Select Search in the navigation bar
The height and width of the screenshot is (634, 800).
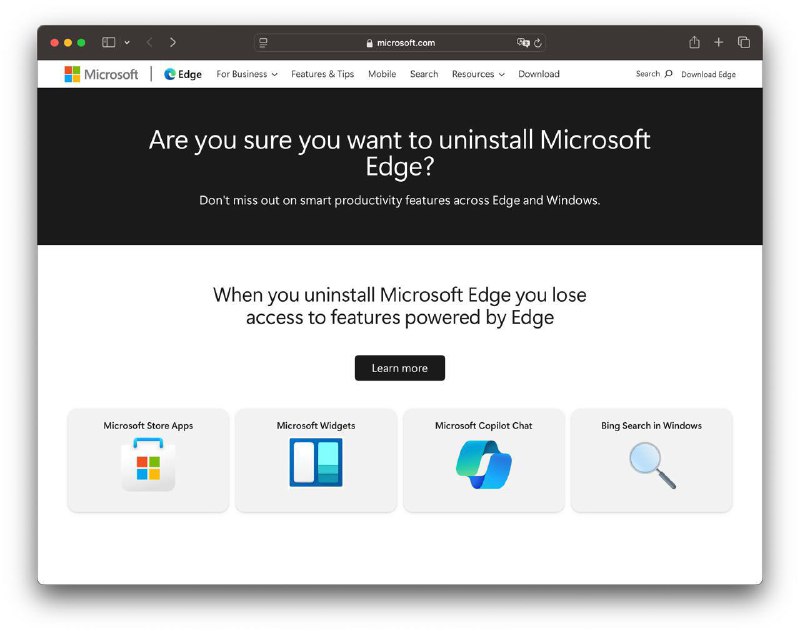424,74
